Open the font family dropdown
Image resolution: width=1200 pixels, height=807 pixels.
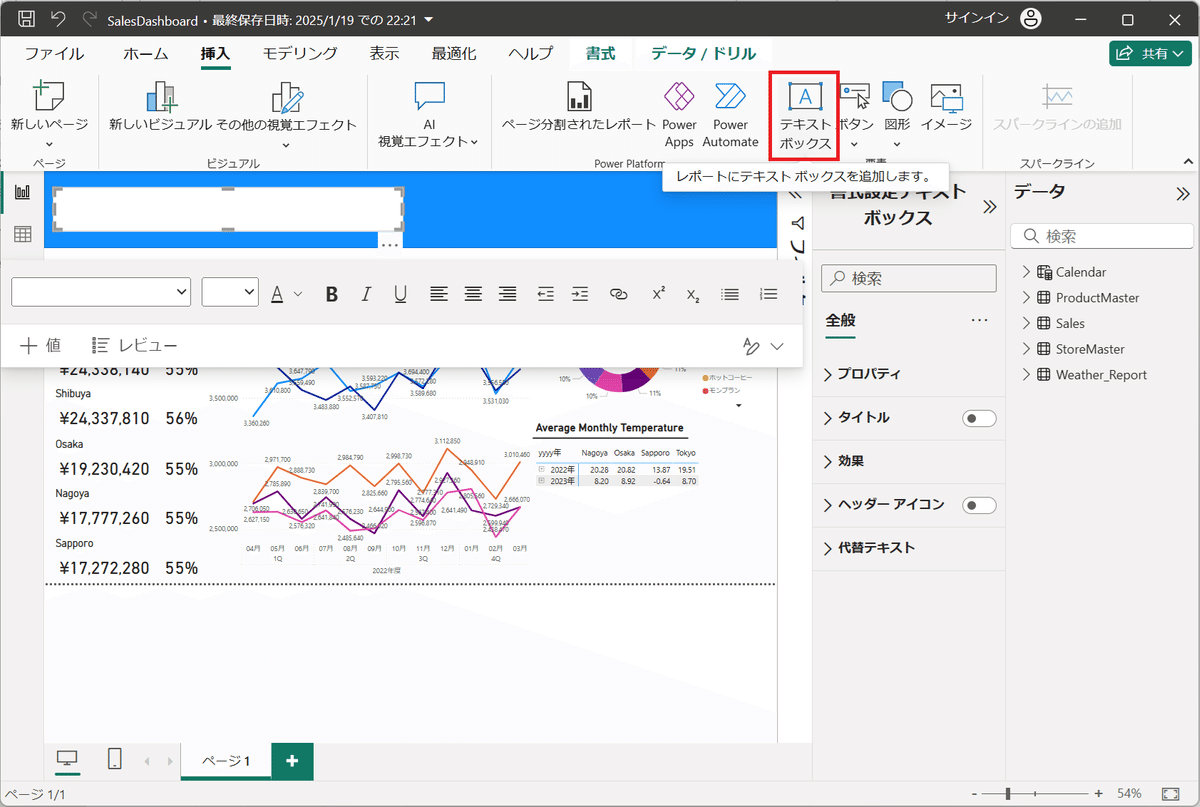click(101, 292)
